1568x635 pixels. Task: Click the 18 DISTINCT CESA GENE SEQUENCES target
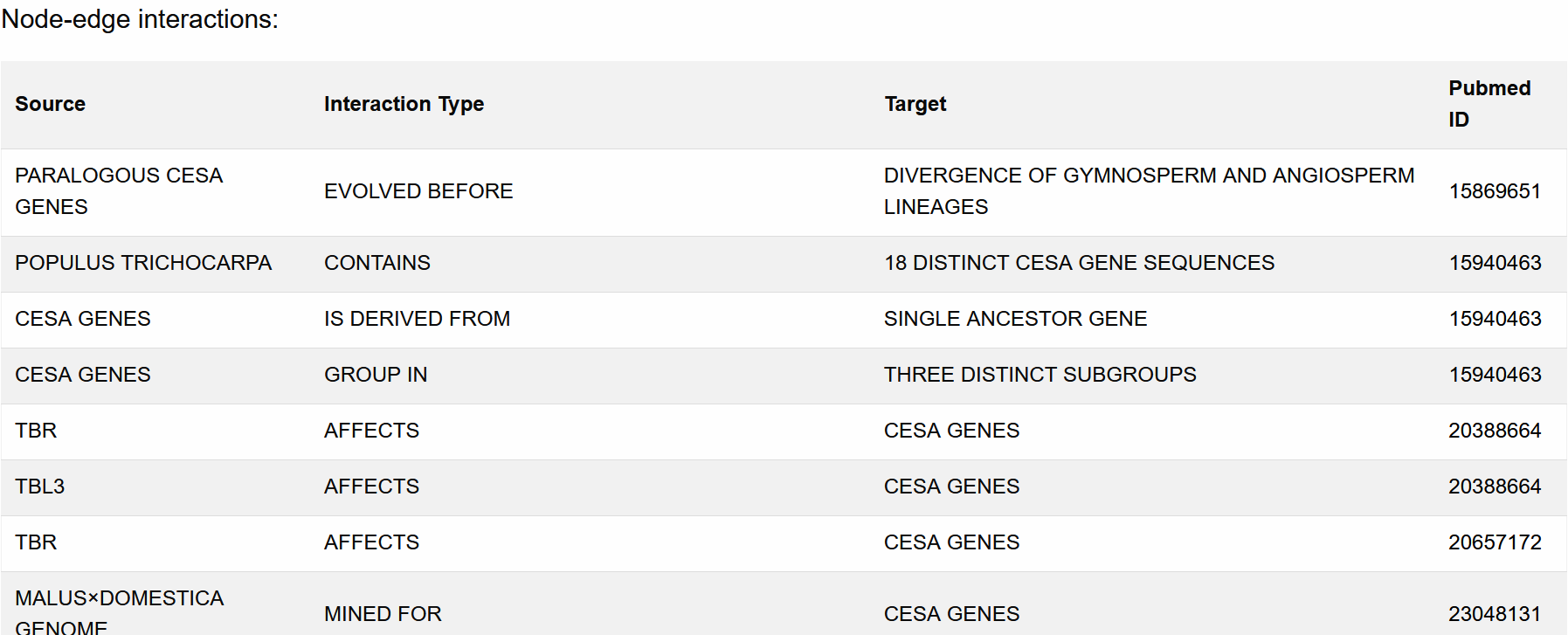(x=1079, y=263)
